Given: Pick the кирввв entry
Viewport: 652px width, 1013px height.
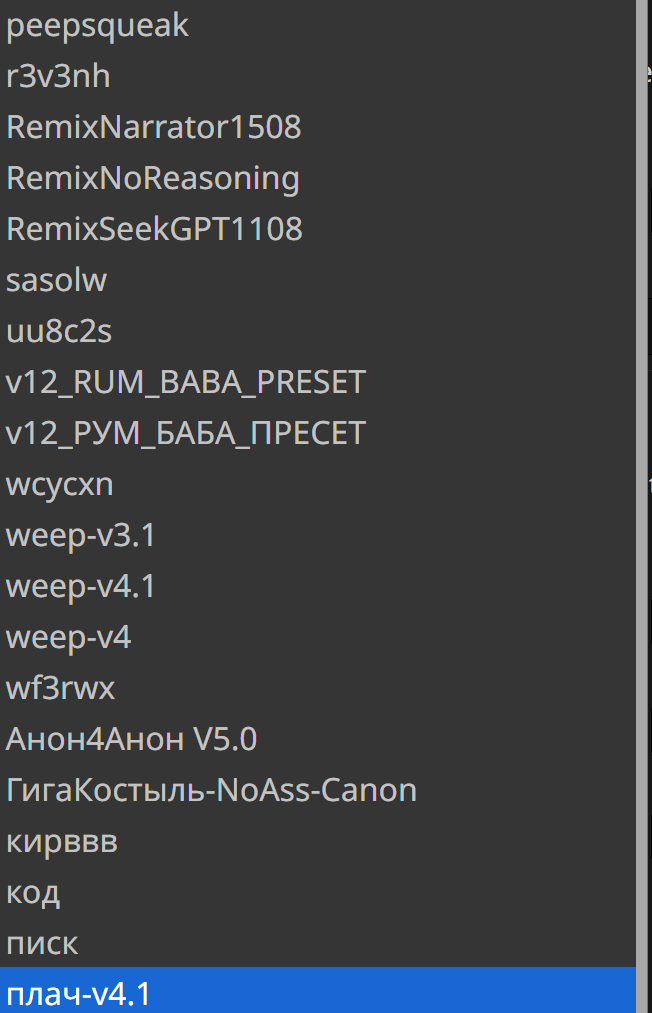Looking at the screenshot, I should pos(62,842).
